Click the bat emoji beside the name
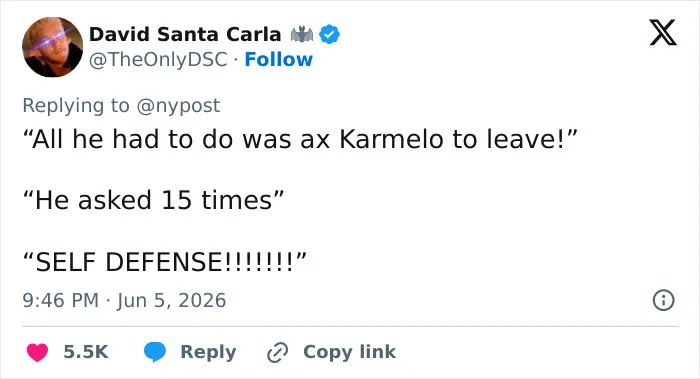The image size is (700, 379). point(302,34)
